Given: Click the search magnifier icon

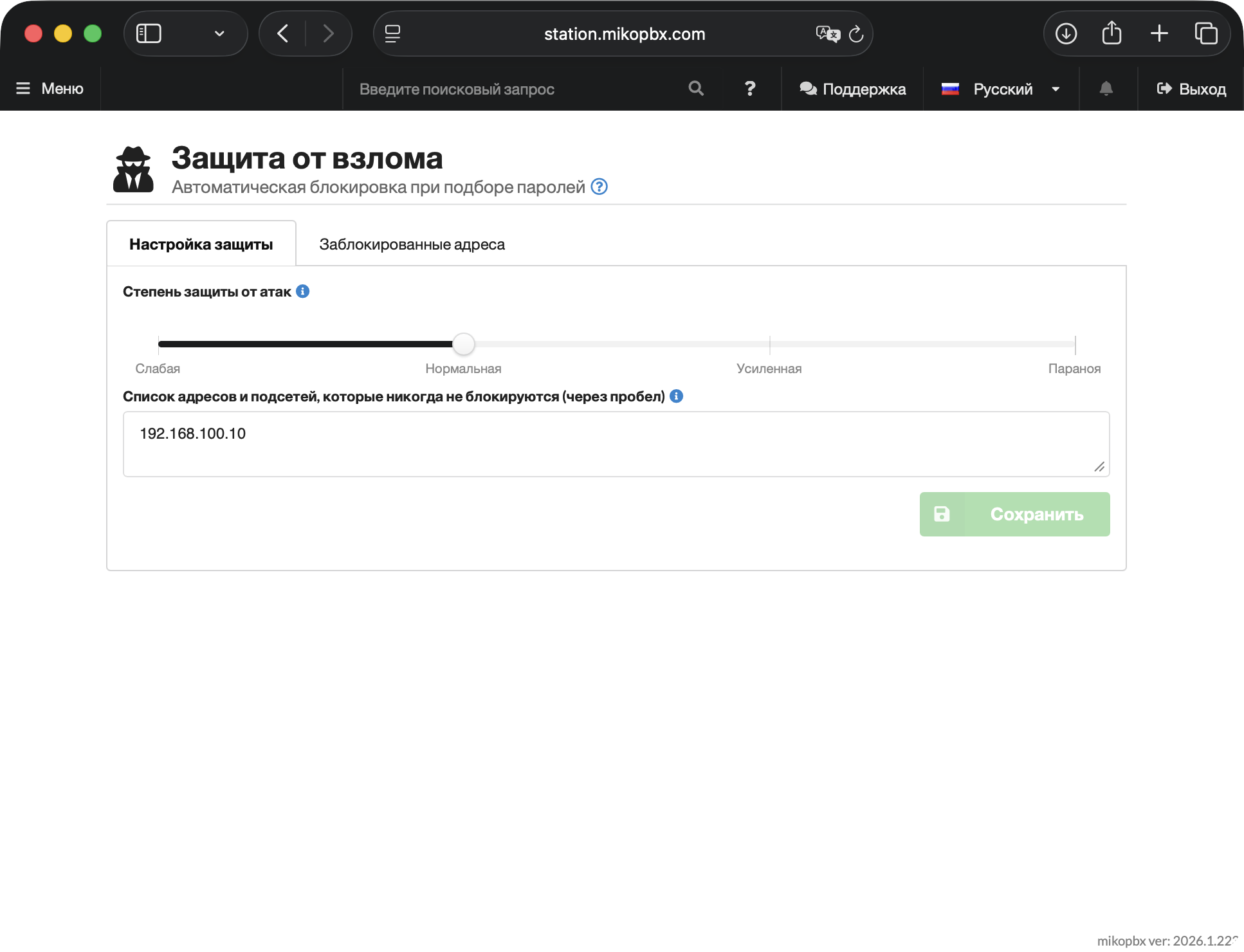Looking at the screenshot, I should tap(695, 89).
